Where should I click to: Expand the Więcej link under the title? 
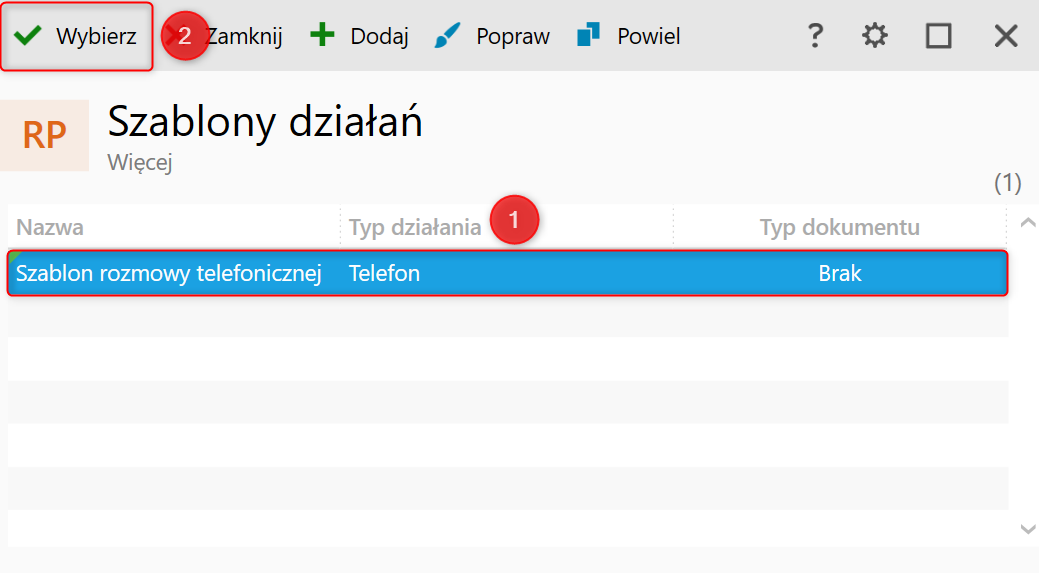pos(140,162)
